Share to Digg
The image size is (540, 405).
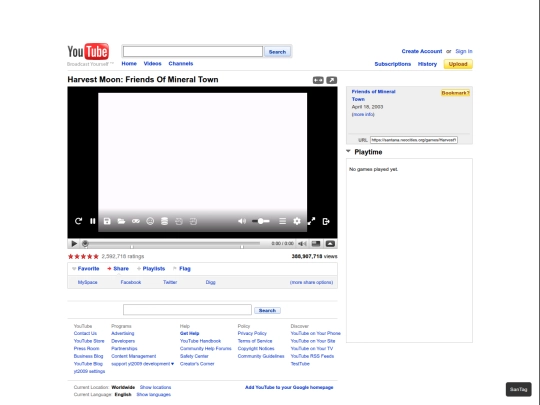point(210,282)
